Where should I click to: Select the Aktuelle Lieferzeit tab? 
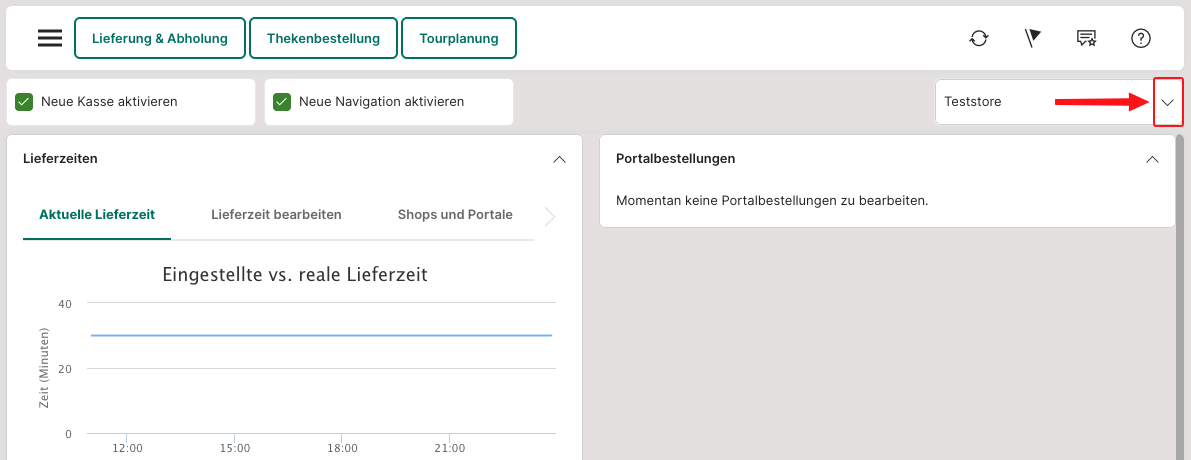click(x=97, y=215)
